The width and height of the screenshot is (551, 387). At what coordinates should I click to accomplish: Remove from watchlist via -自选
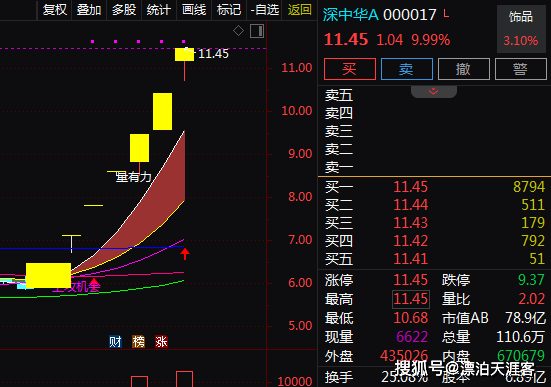click(x=265, y=10)
